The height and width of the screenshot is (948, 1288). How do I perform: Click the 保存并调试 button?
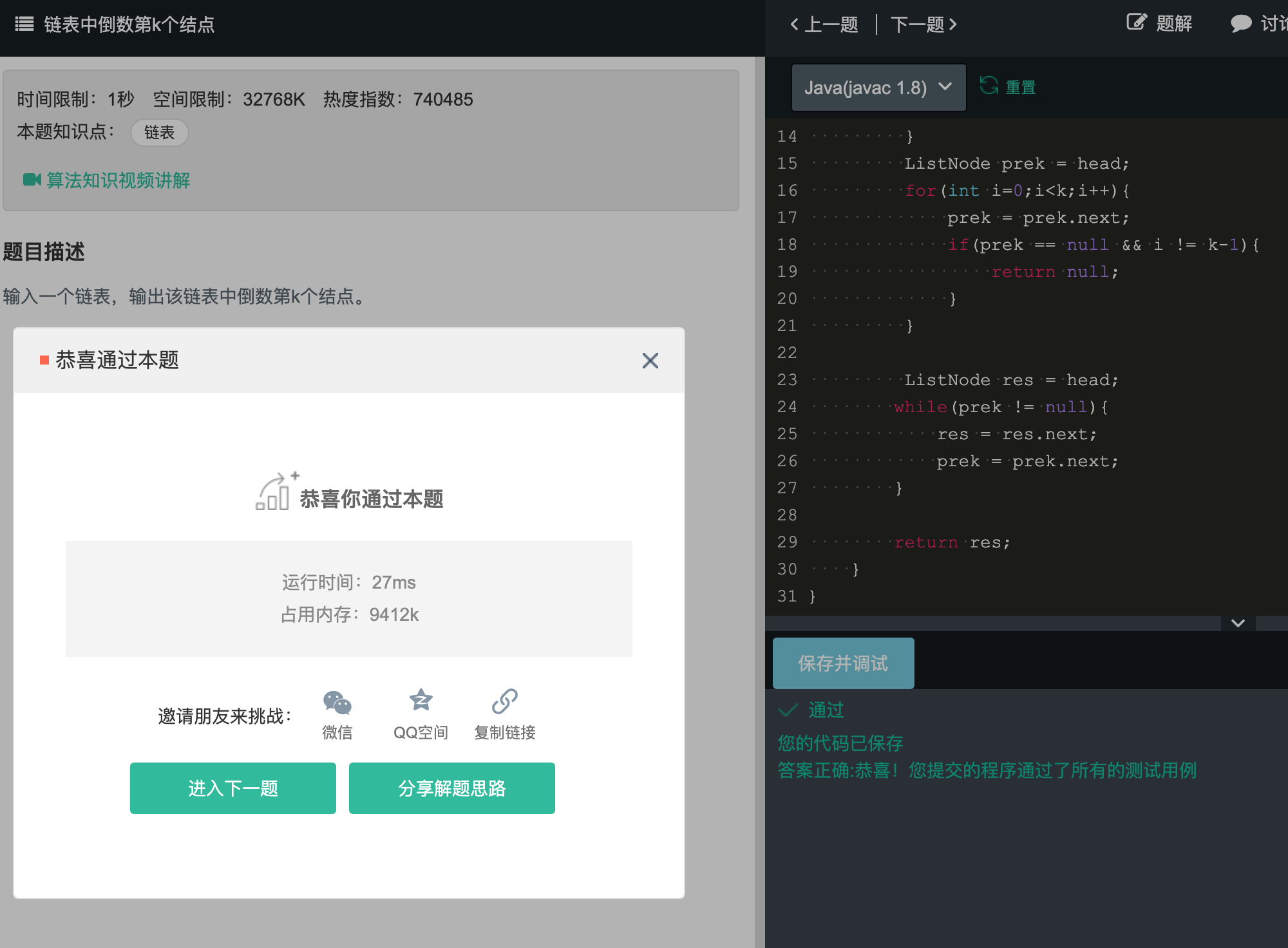843,663
